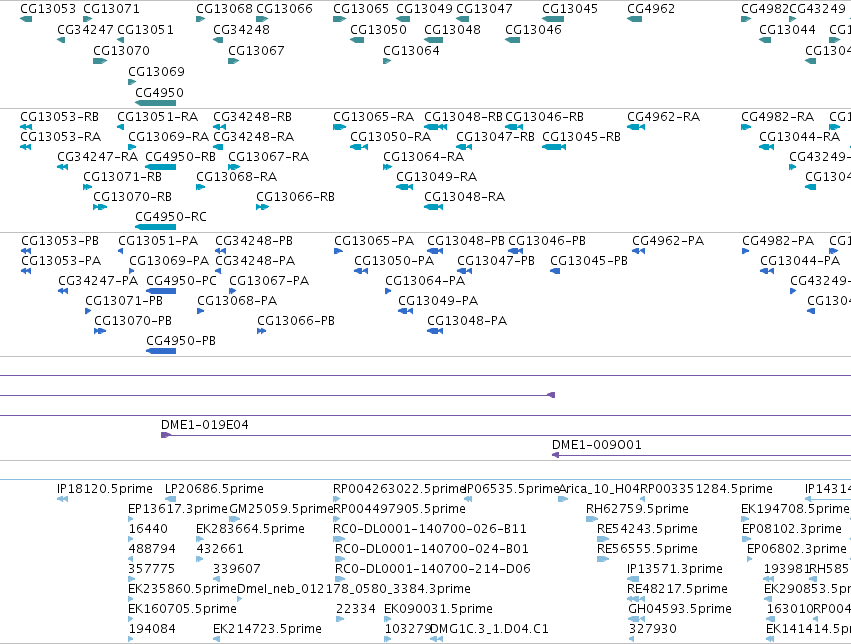
Task: Open the CG34248 gene label
Action: (x=242, y=30)
